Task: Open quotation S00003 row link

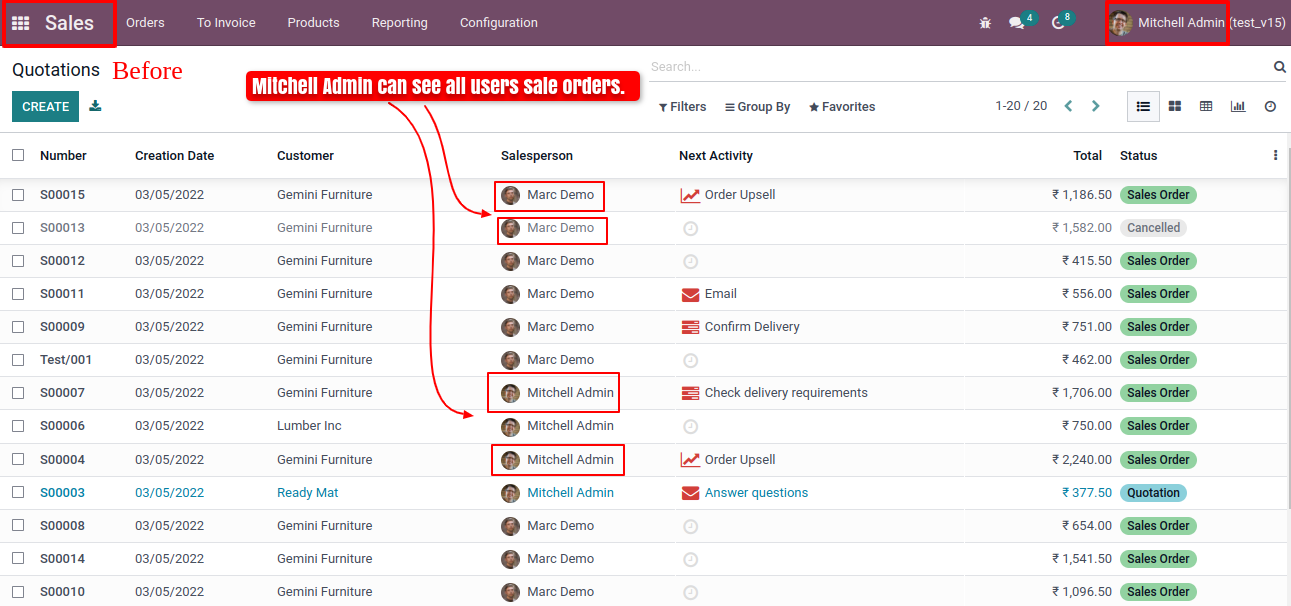Action: [x=62, y=493]
